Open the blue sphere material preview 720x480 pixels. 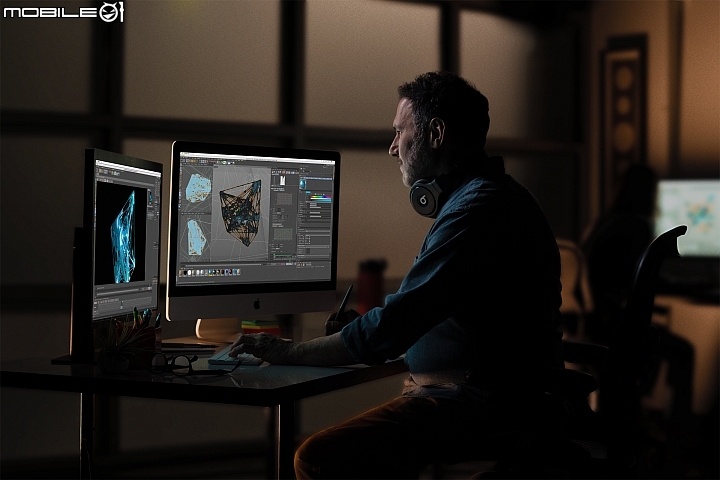point(303,184)
